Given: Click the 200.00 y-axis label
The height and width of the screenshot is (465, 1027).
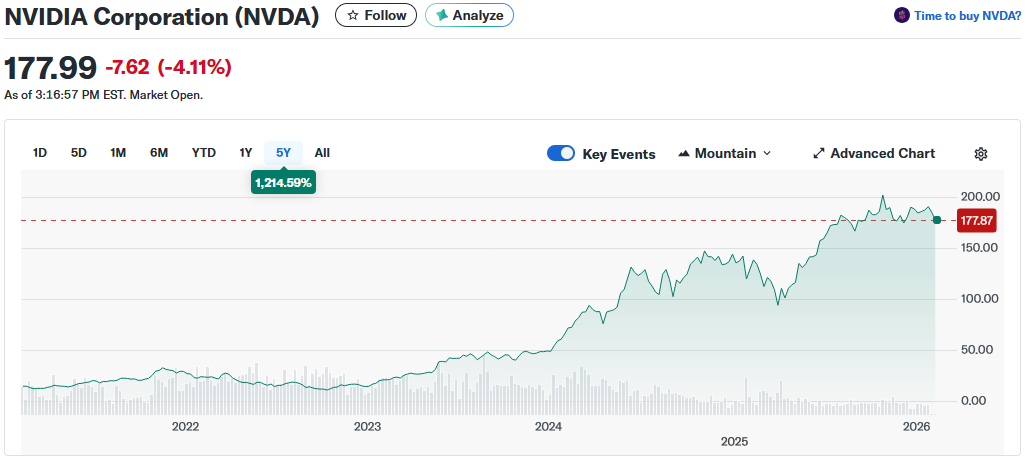Looking at the screenshot, I should [978, 196].
